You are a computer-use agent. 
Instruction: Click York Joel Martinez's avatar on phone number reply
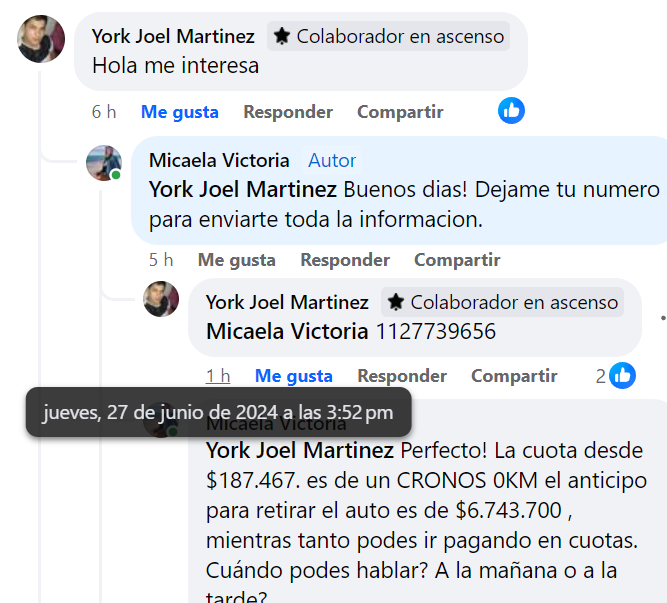[161, 299]
